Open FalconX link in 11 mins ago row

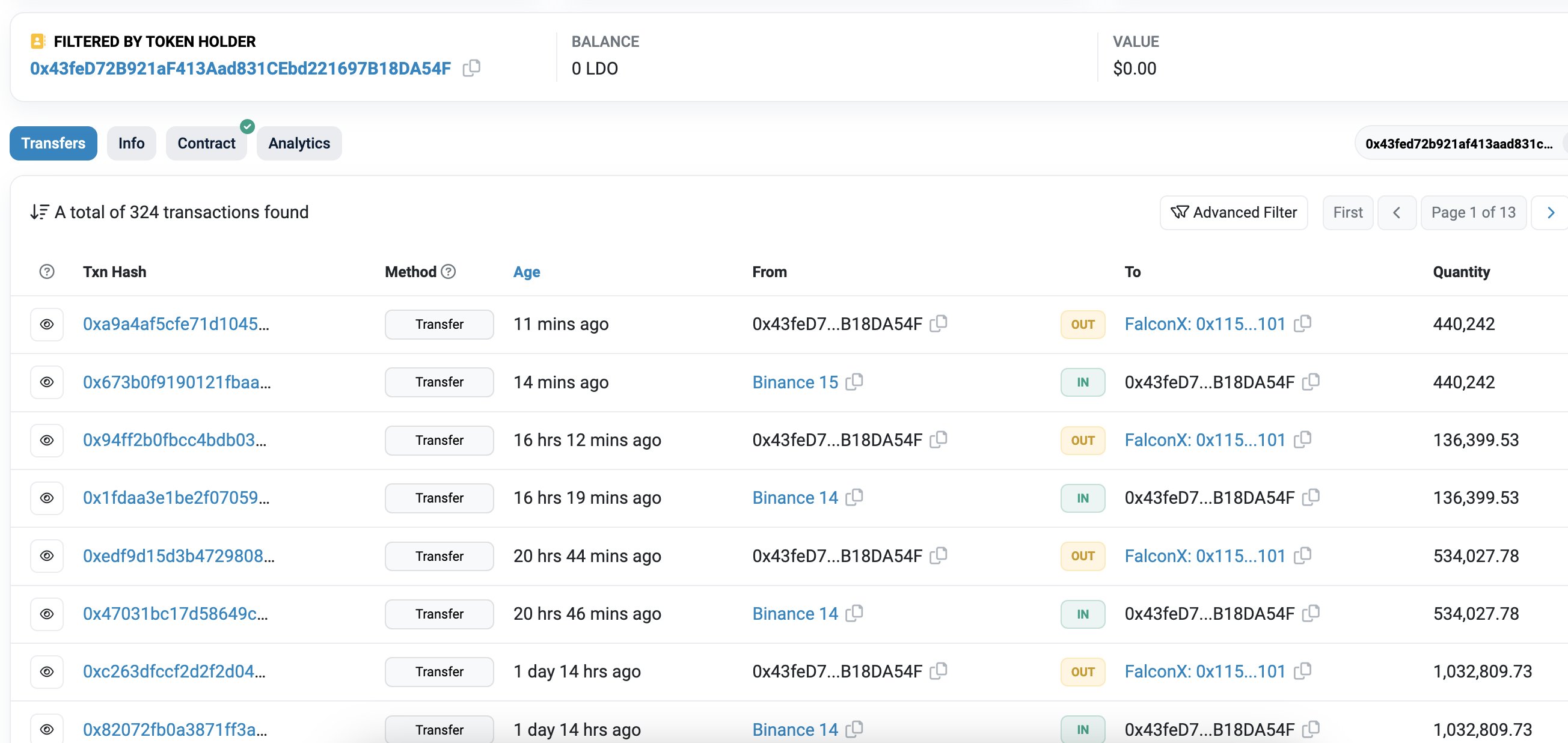1205,324
